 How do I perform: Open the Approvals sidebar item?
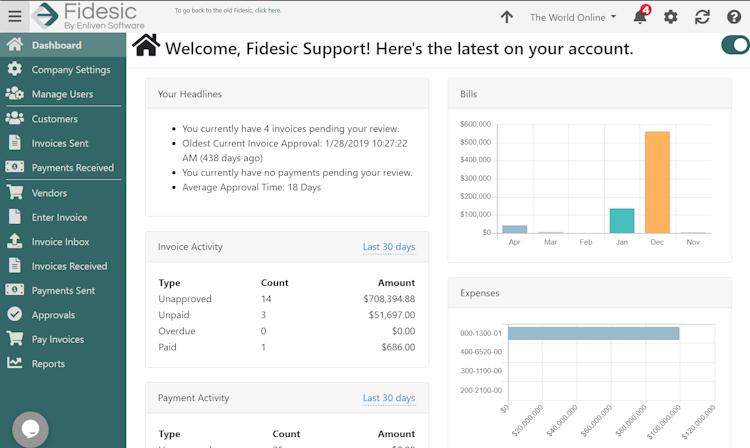(53, 315)
